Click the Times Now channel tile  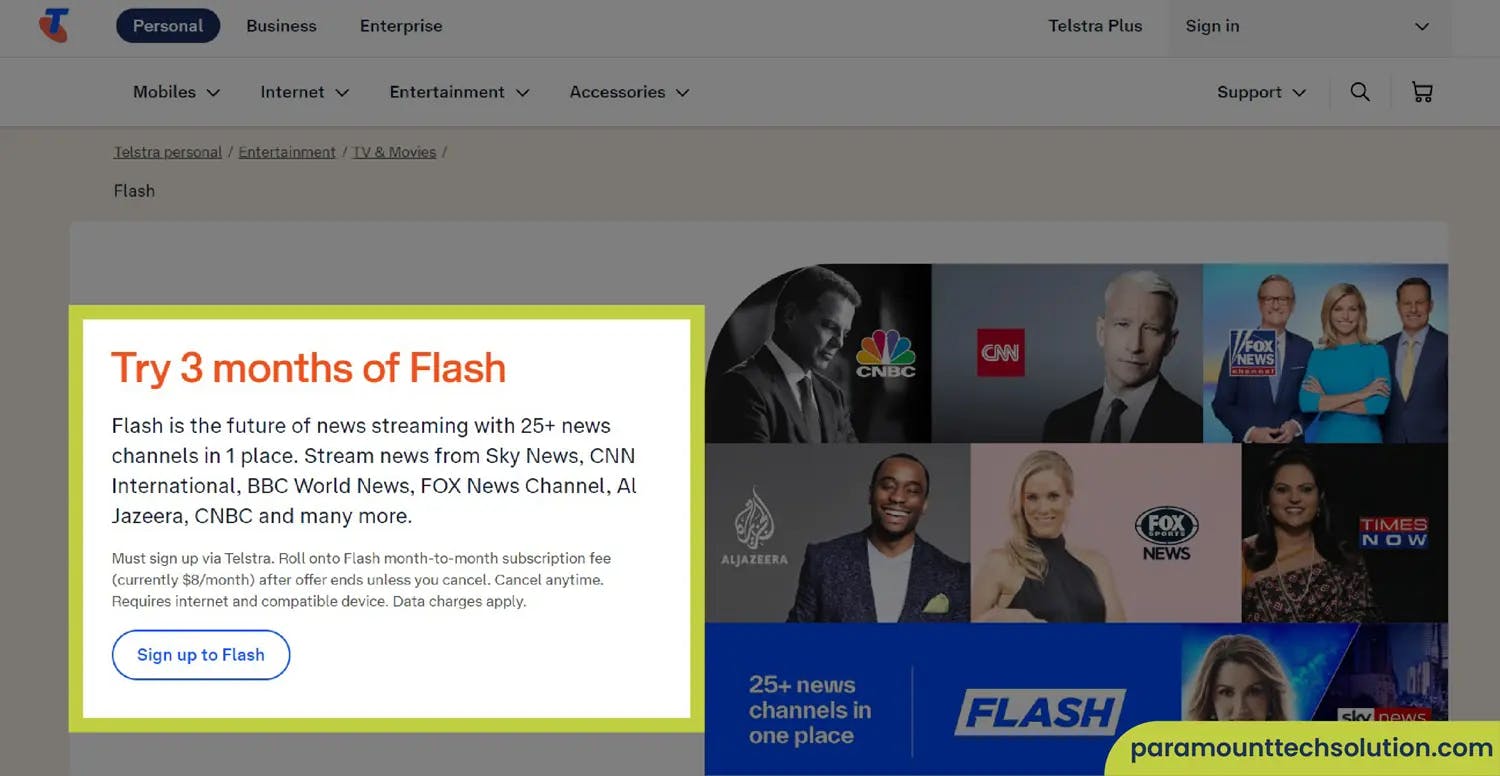coord(1345,533)
